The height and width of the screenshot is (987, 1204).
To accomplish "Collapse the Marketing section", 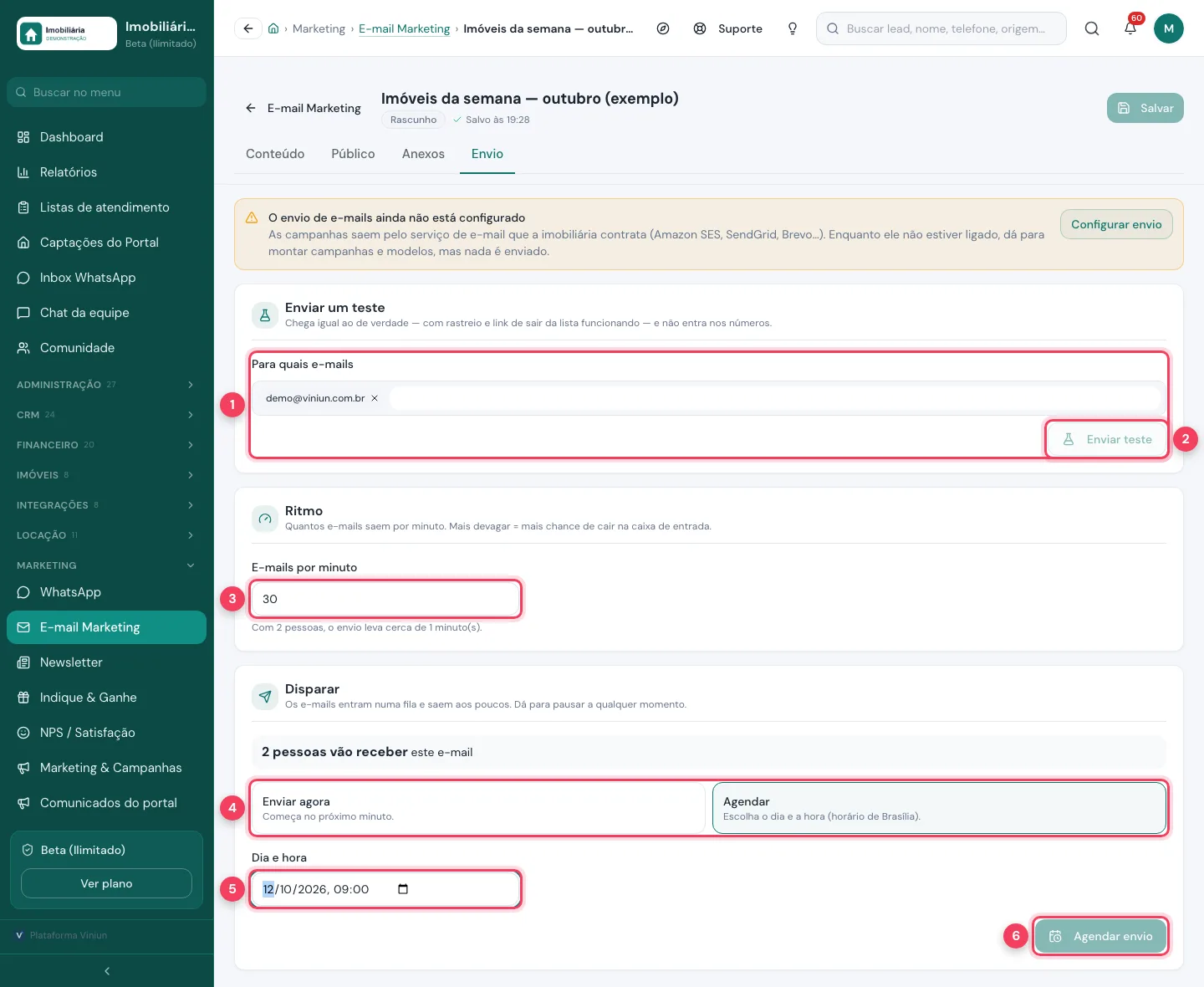I will [106, 565].
